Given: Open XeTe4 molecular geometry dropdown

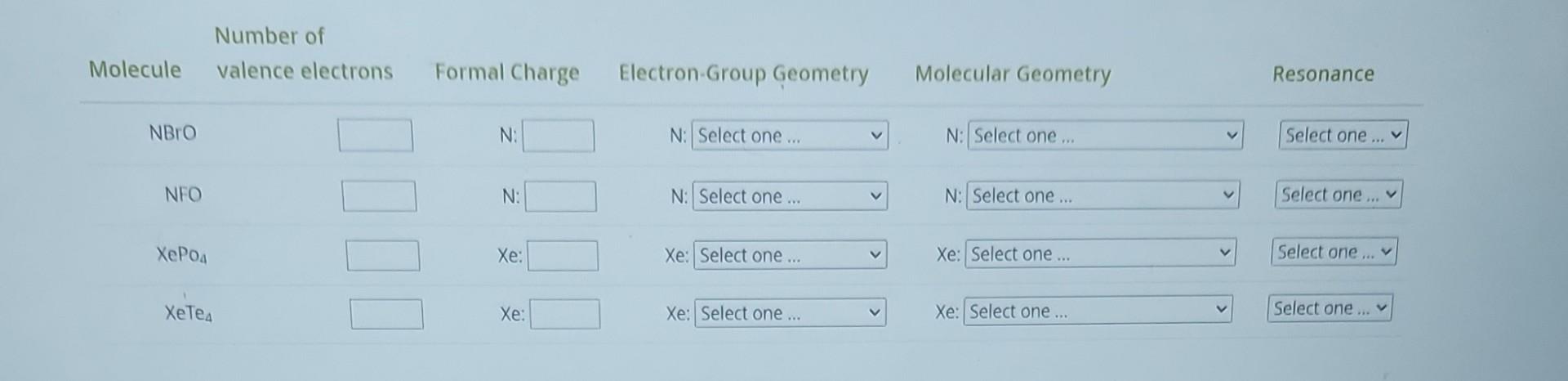Looking at the screenshot, I should point(1098,311).
